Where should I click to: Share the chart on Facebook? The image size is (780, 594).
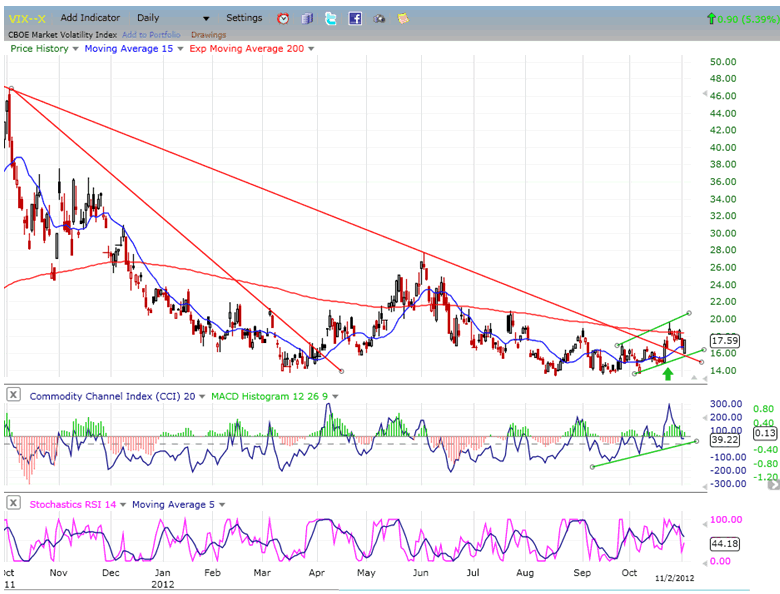point(355,18)
